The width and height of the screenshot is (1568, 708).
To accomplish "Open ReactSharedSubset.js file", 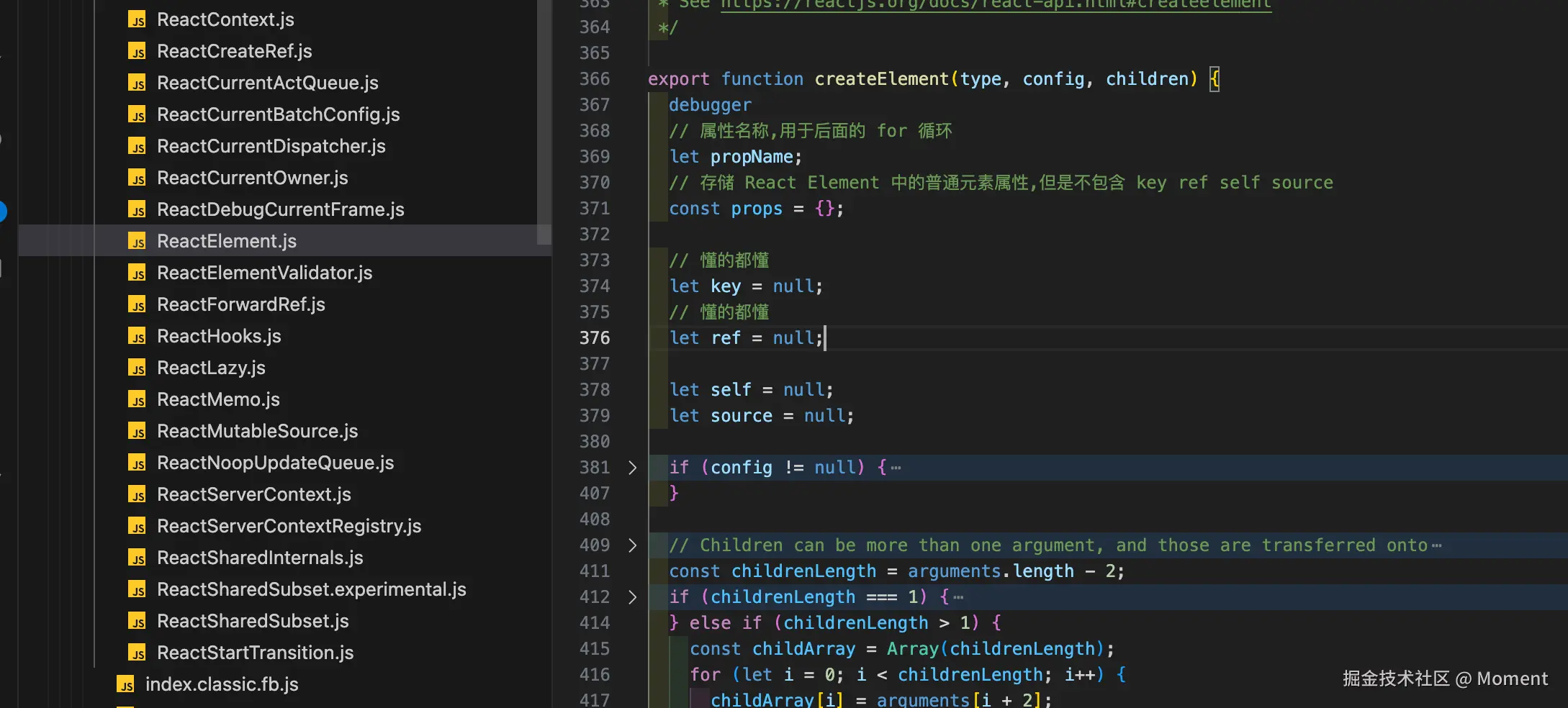I will tap(253, 621).
